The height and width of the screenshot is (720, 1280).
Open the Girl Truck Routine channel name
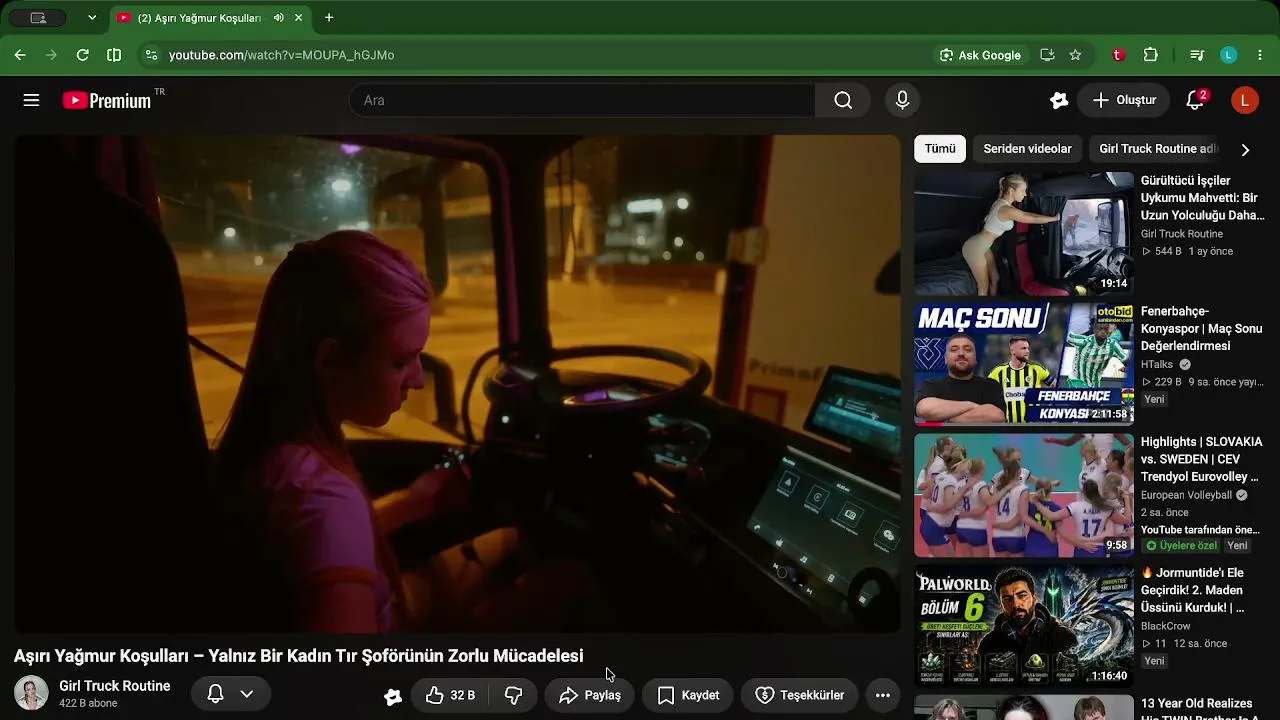[114, 686]
